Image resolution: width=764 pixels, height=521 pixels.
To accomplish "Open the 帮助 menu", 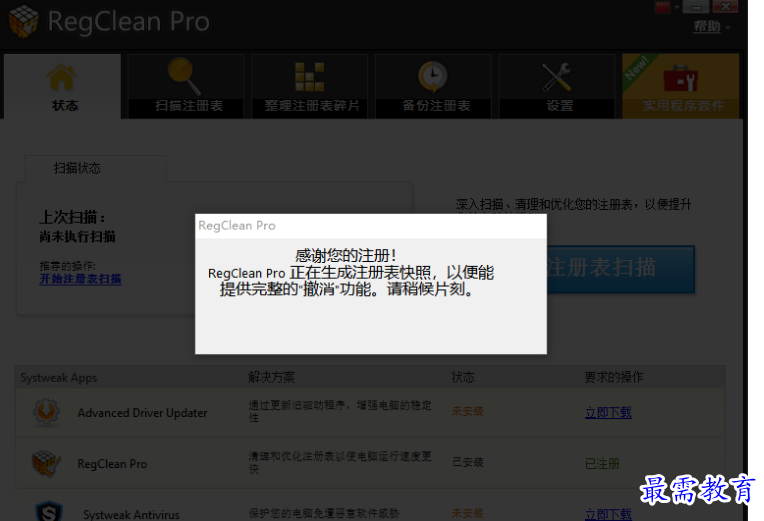I will 707,26.
